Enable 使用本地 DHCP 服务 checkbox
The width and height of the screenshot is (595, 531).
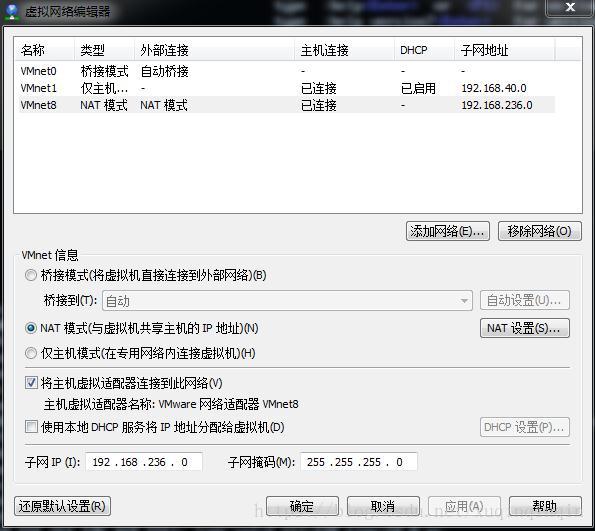31,427
